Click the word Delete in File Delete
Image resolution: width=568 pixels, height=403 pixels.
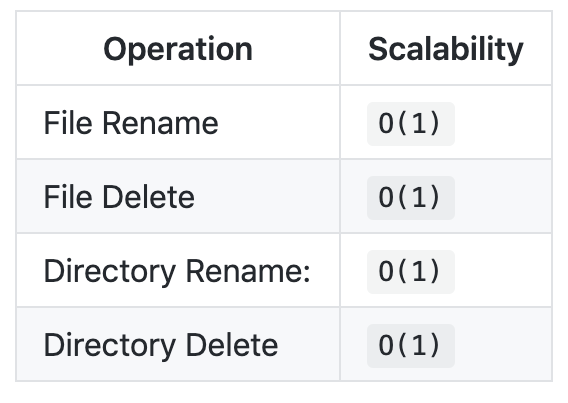tap(149, 197)
